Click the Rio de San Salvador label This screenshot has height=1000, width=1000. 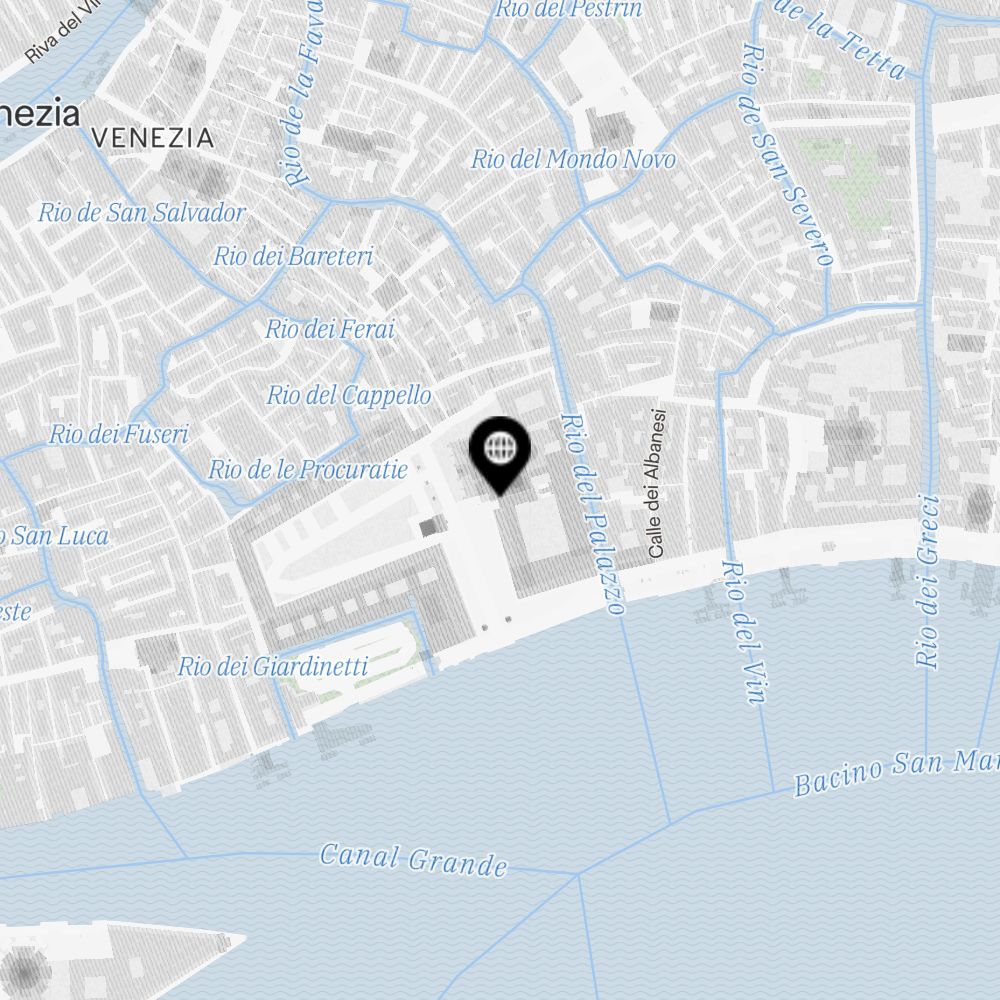[x=142, y=212]
